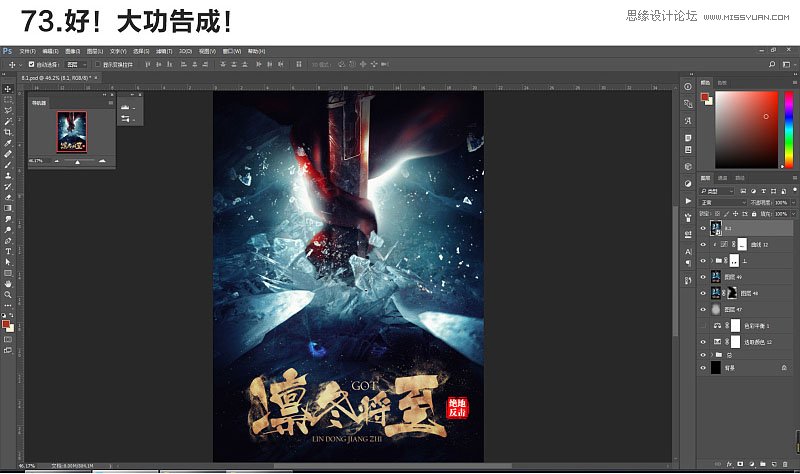This screenshot has height=474, width=800.
Task: Open the Edit menu
Action: pos(50,51)
